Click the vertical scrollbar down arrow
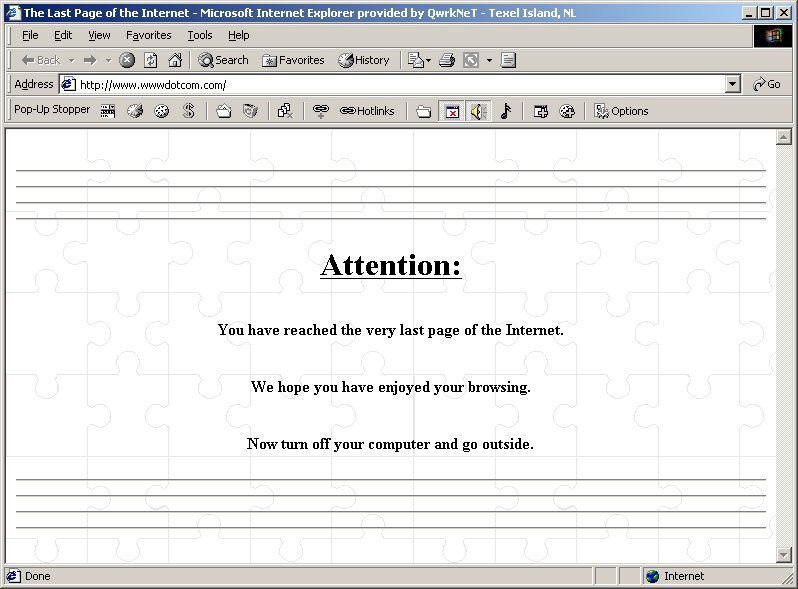The height and width of the screenshot is (589, 798). tap(783, 554)
